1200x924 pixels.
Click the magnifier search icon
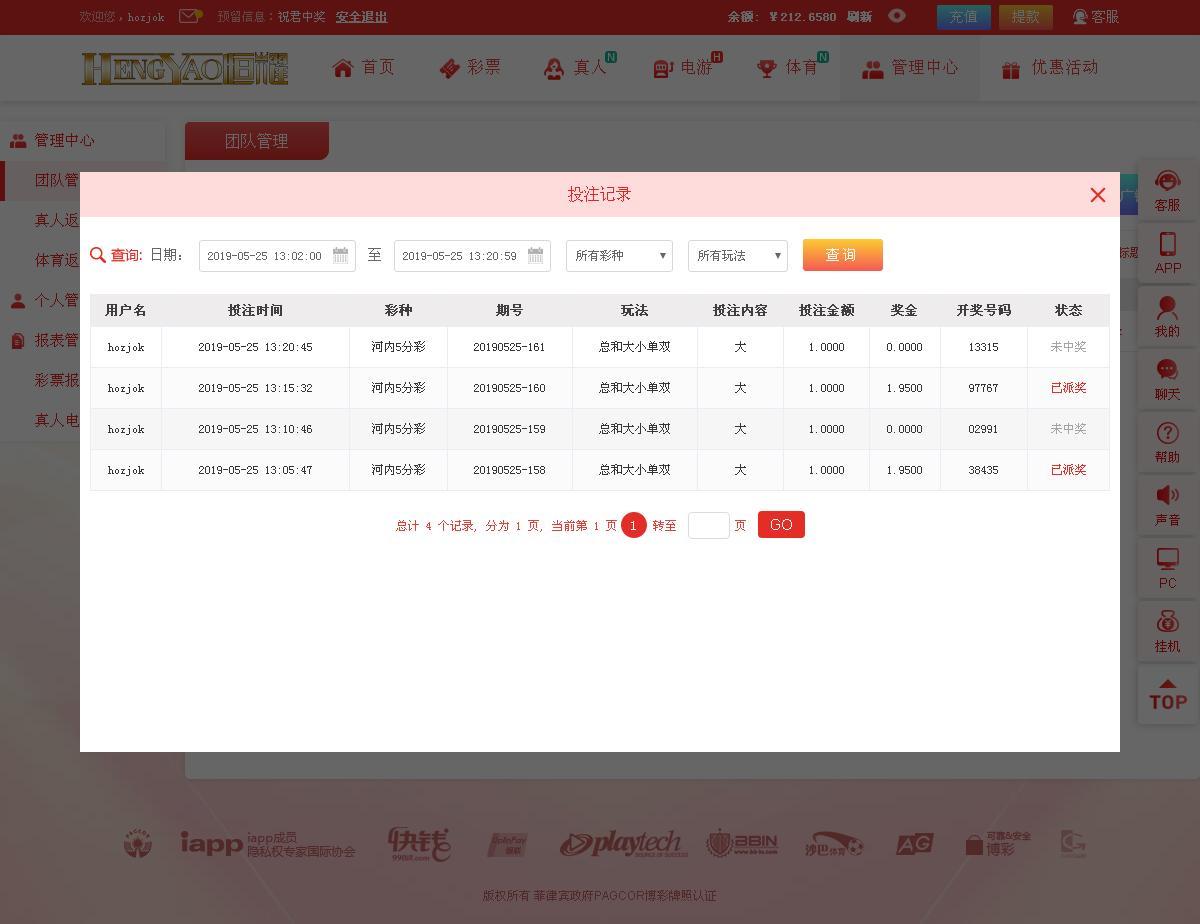[x=98, y=255]
